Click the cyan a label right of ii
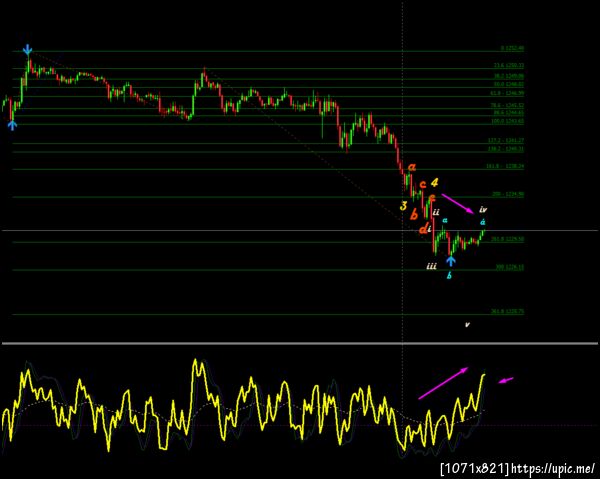The width and height of the screenshot is (600, 479). [445, 220]
